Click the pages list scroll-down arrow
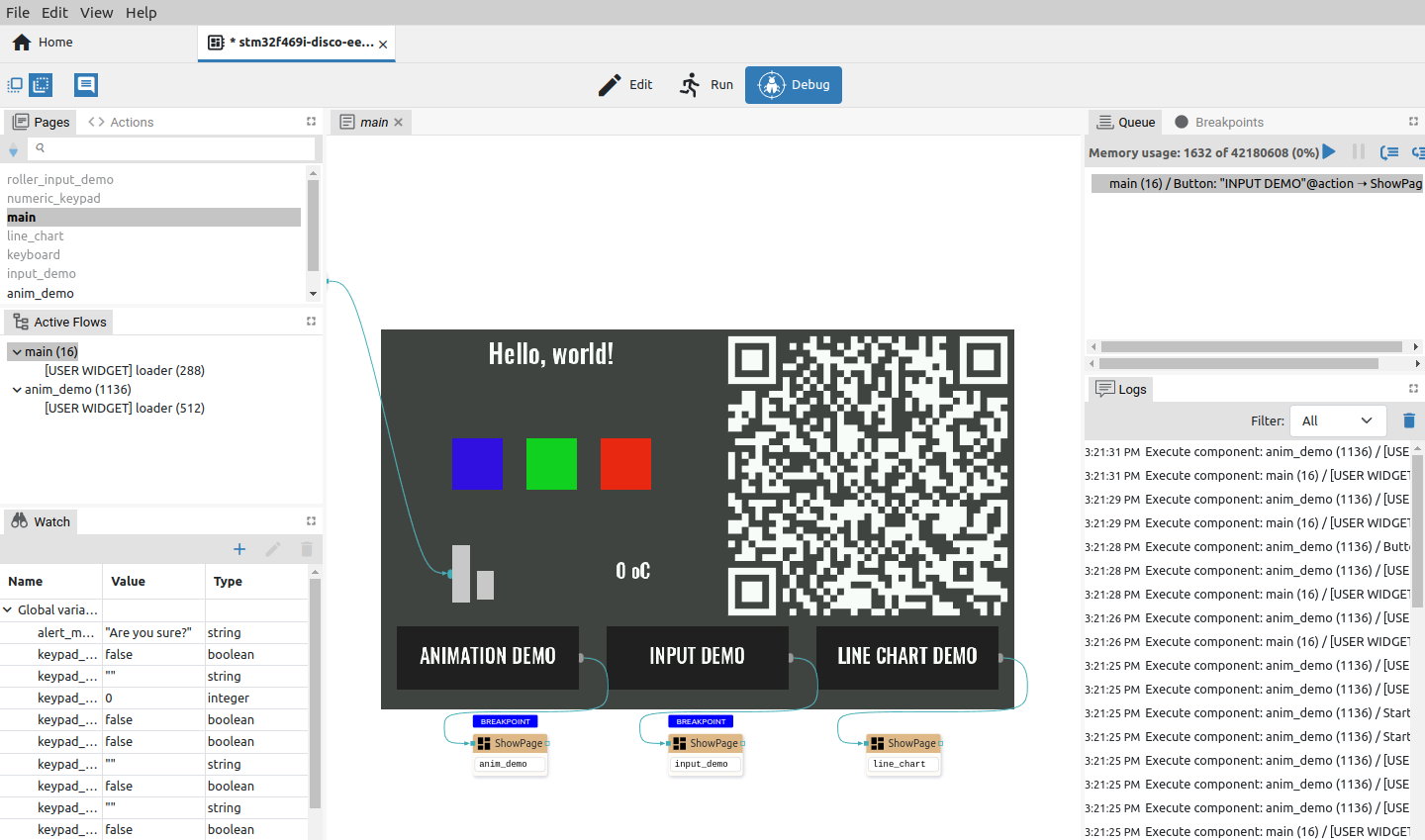 [313, 294]
